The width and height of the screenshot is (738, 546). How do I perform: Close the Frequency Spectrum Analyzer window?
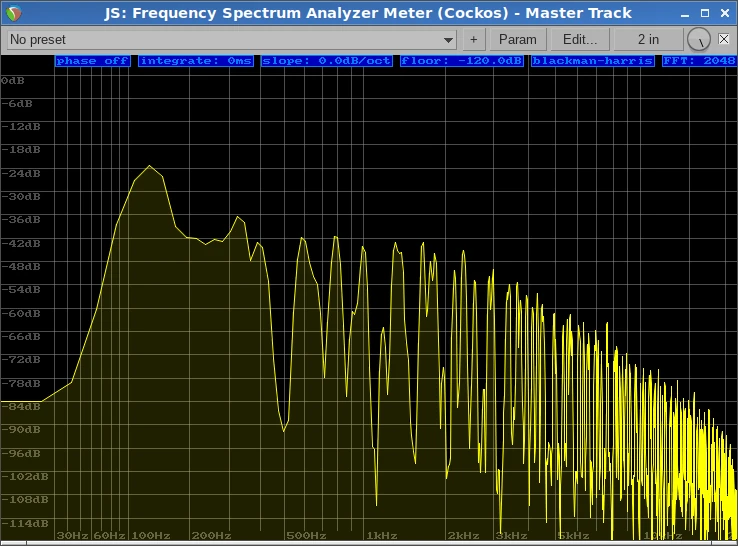[723, 13]
